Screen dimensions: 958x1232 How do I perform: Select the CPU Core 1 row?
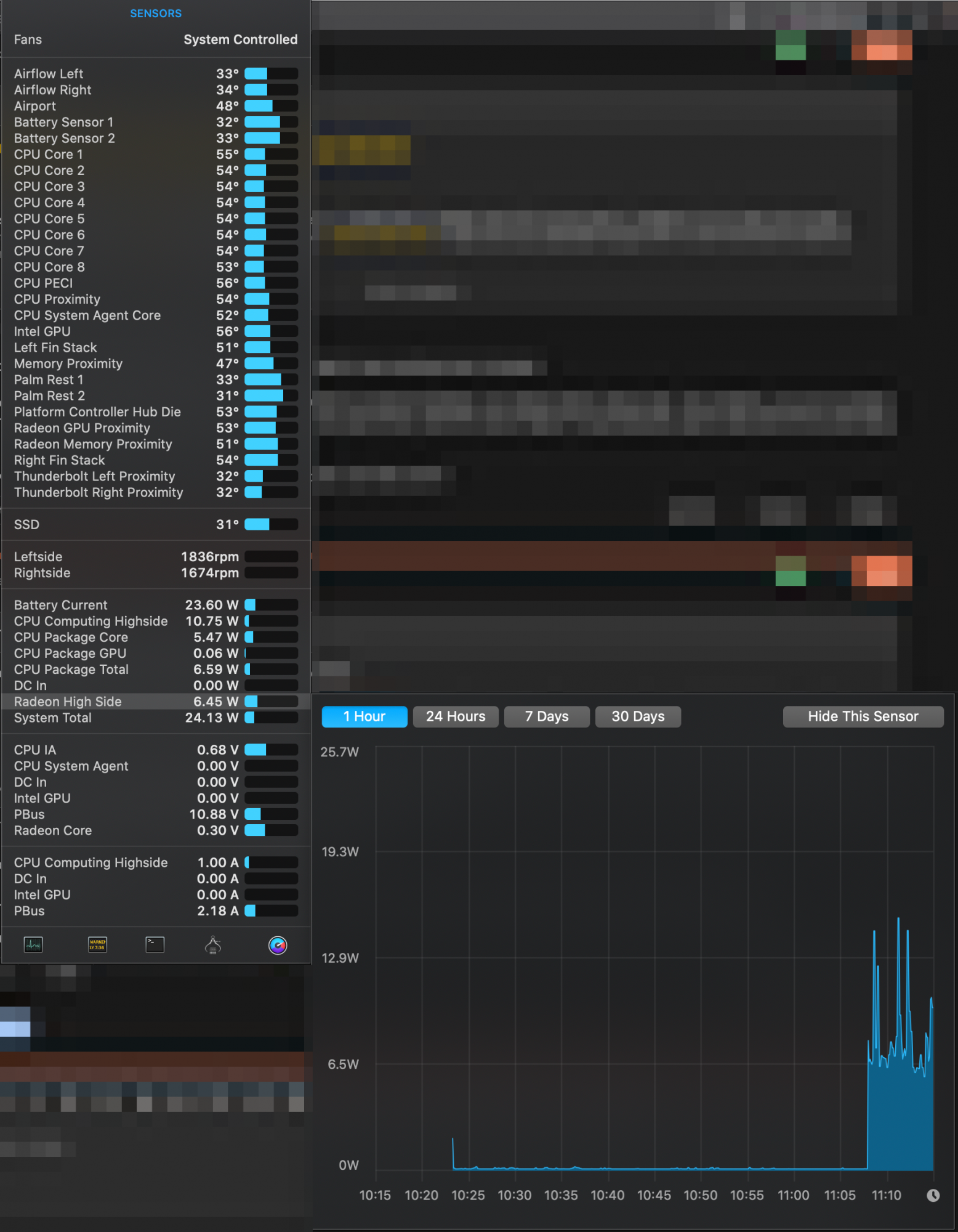pos(156,154)
